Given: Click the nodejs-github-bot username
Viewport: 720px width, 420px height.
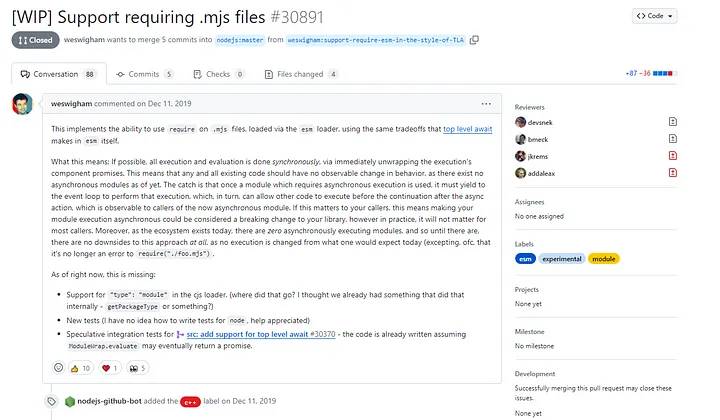Looking at the screenshot, I should click(109, 401).
